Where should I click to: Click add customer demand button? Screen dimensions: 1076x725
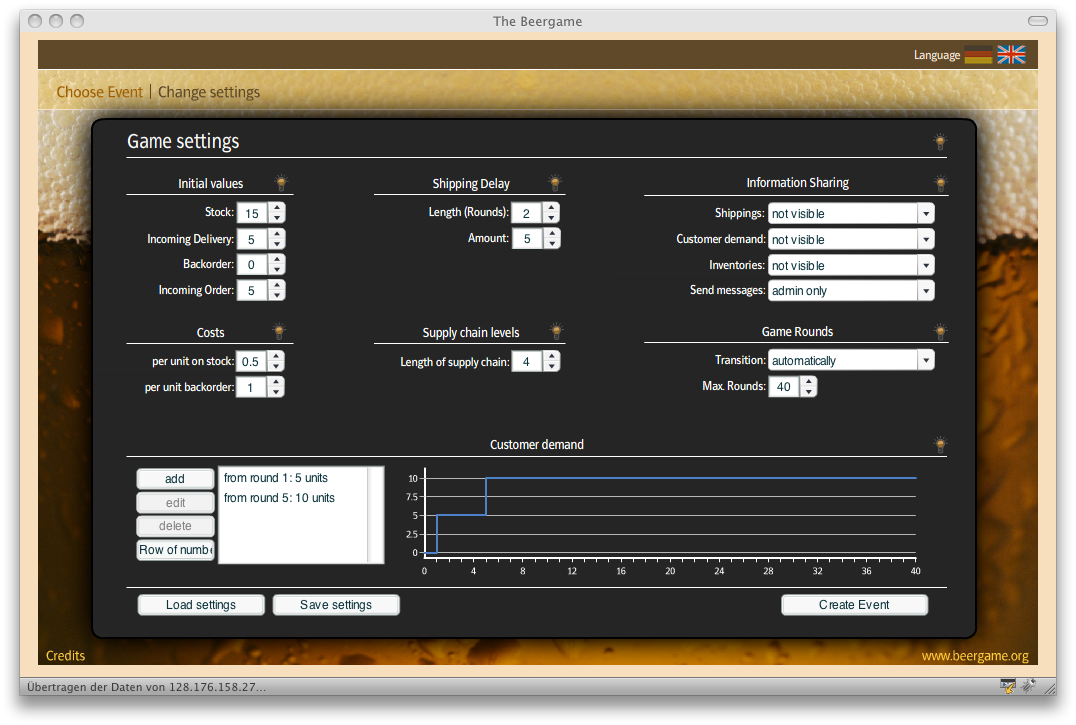pos(175,479)
